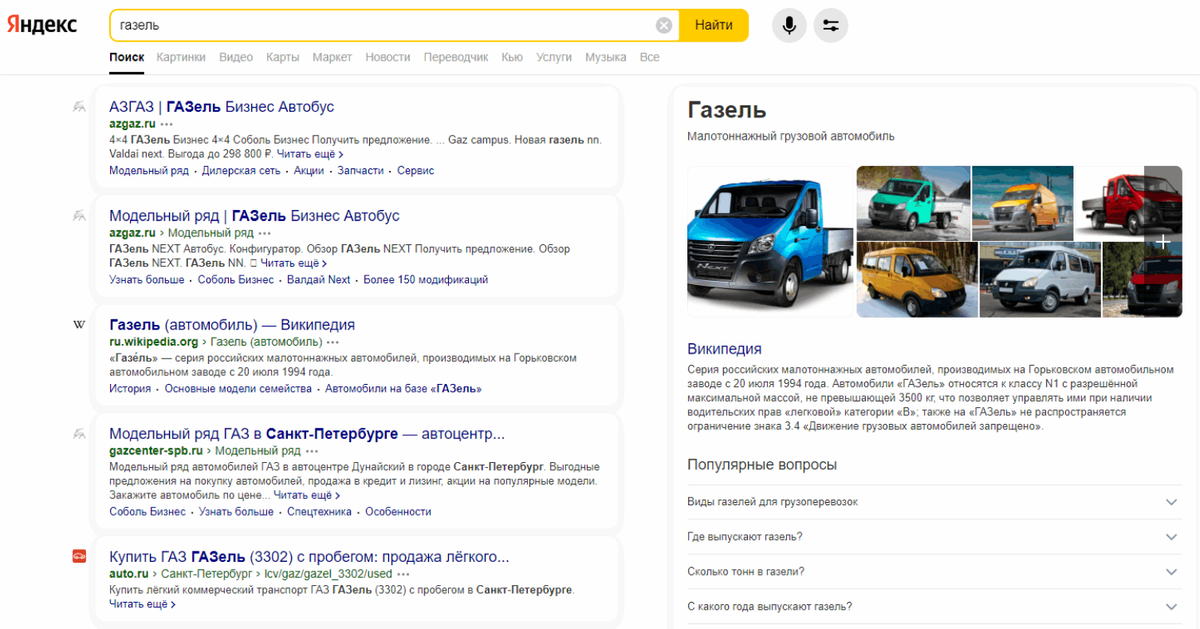The height and width of the screenshot is (629, 1200).
Task: Open result Модельный ряд | ГАЗель Бизнес Автобус
Action: [254, 215]
